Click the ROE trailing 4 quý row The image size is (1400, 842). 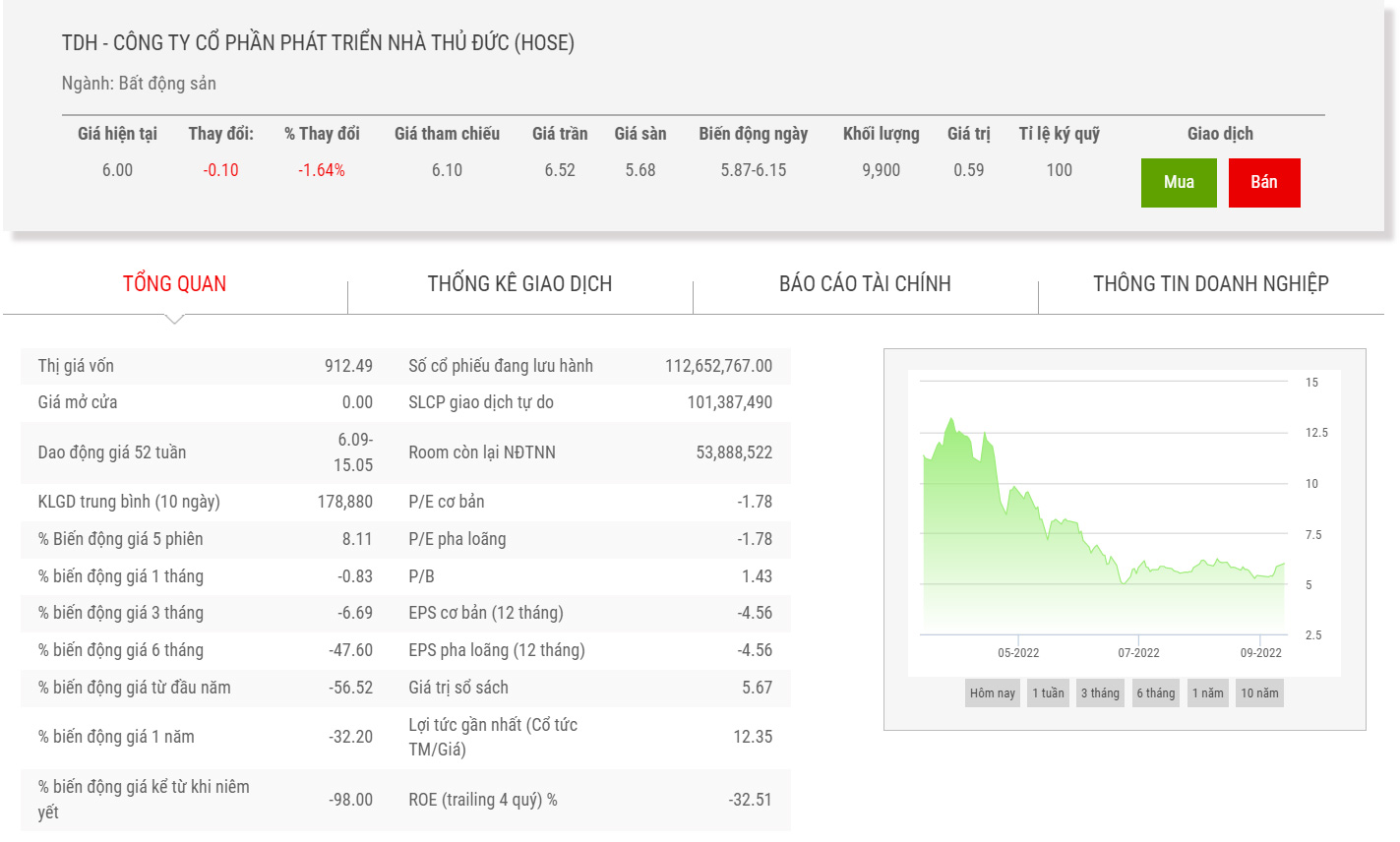pyautogui.click(x=589, y=800)
